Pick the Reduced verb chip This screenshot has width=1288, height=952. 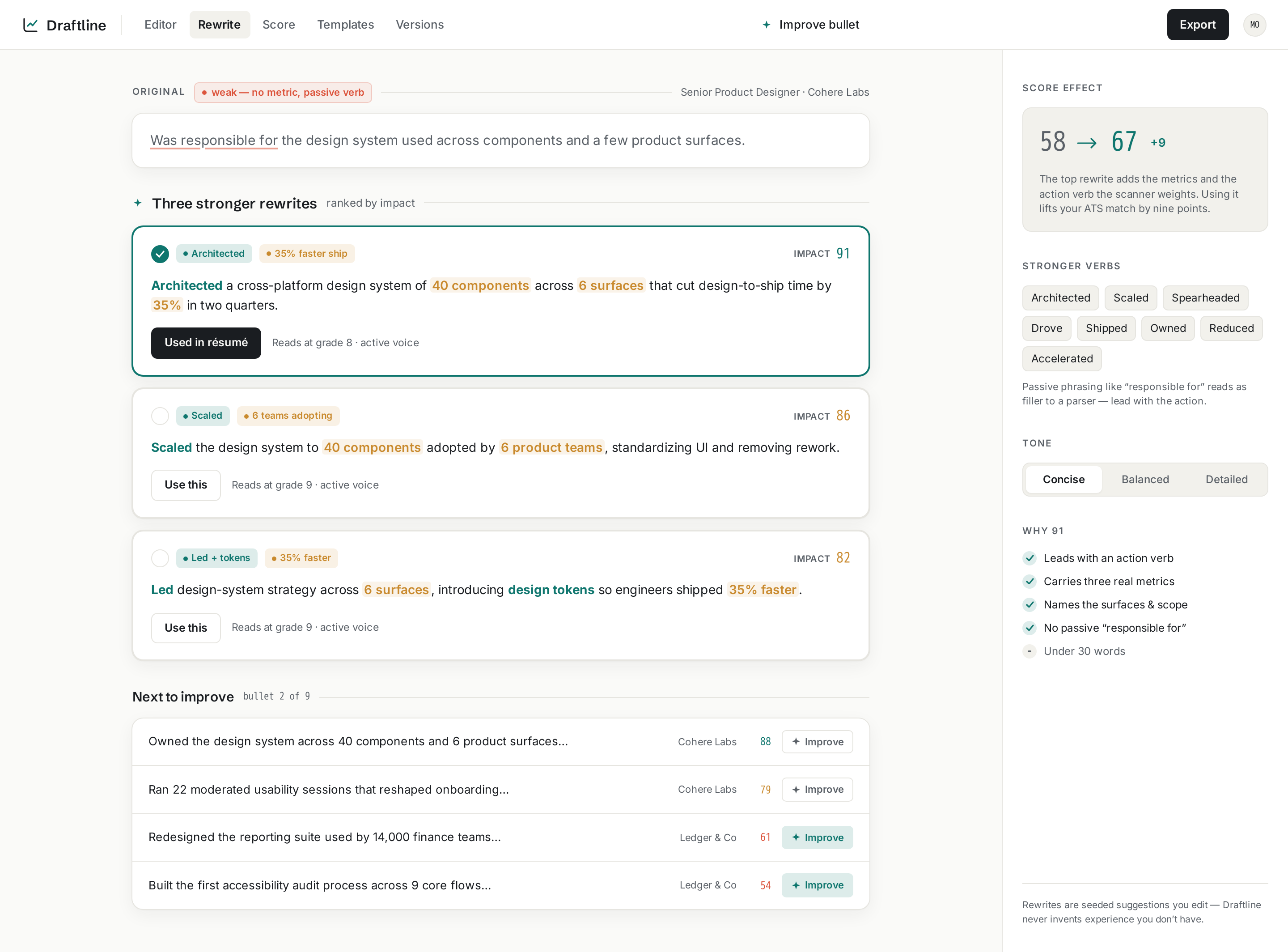(x=1231, y=328)
